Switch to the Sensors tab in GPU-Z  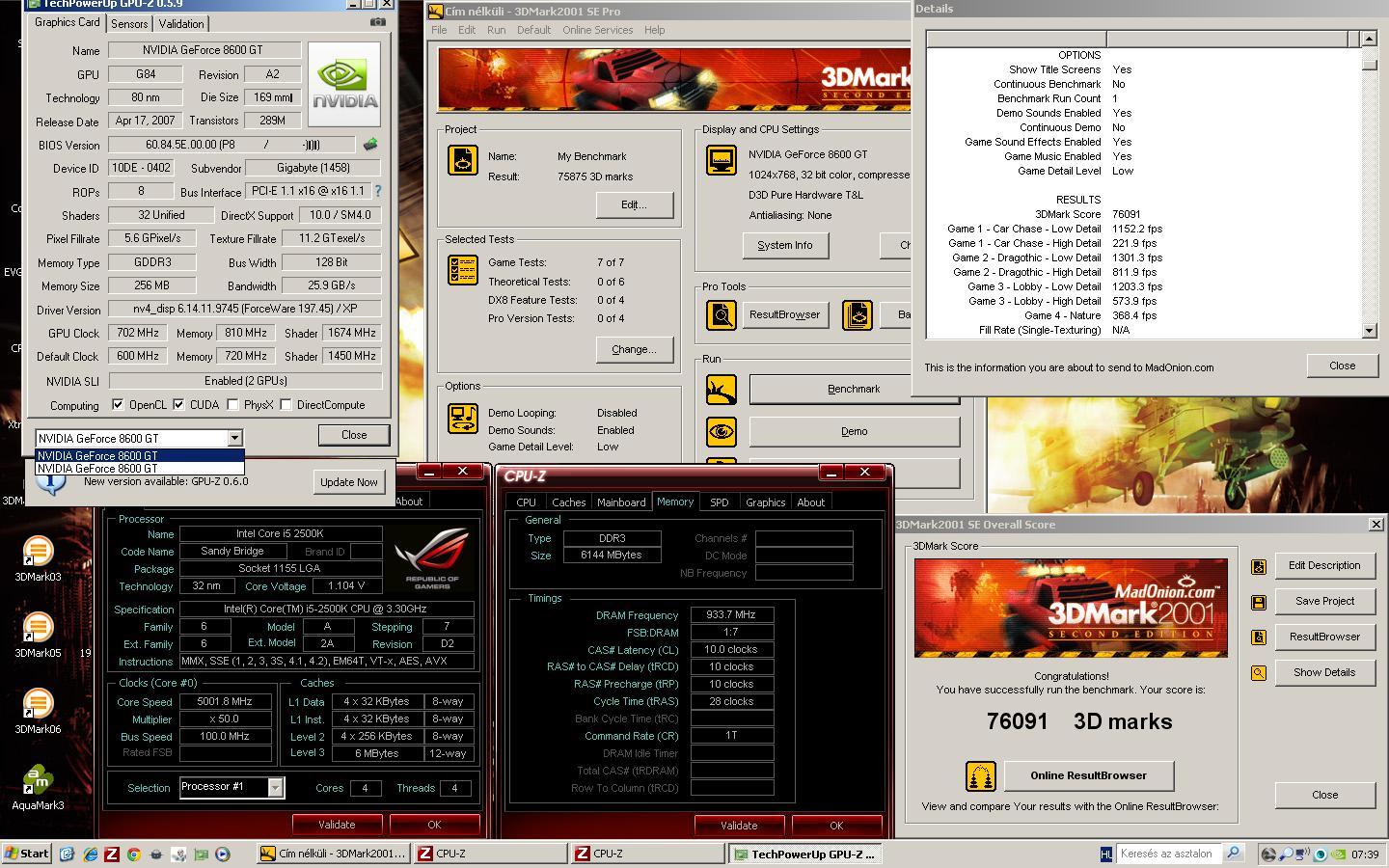129,23
